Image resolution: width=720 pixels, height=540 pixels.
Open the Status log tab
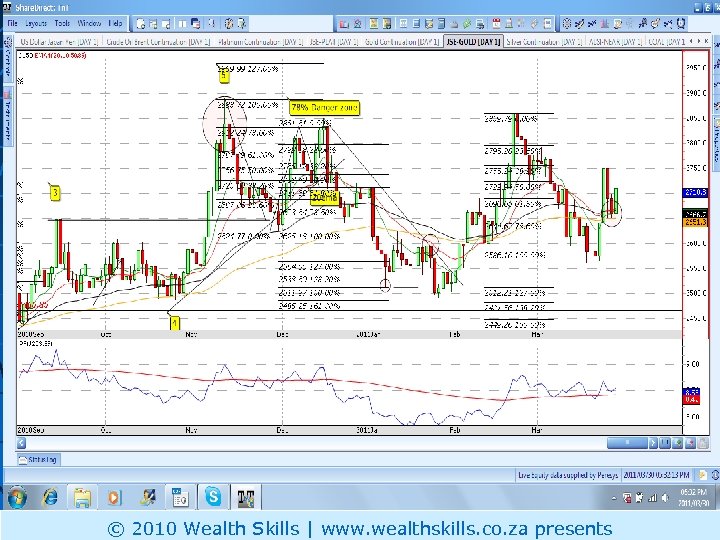coord(39,459)
